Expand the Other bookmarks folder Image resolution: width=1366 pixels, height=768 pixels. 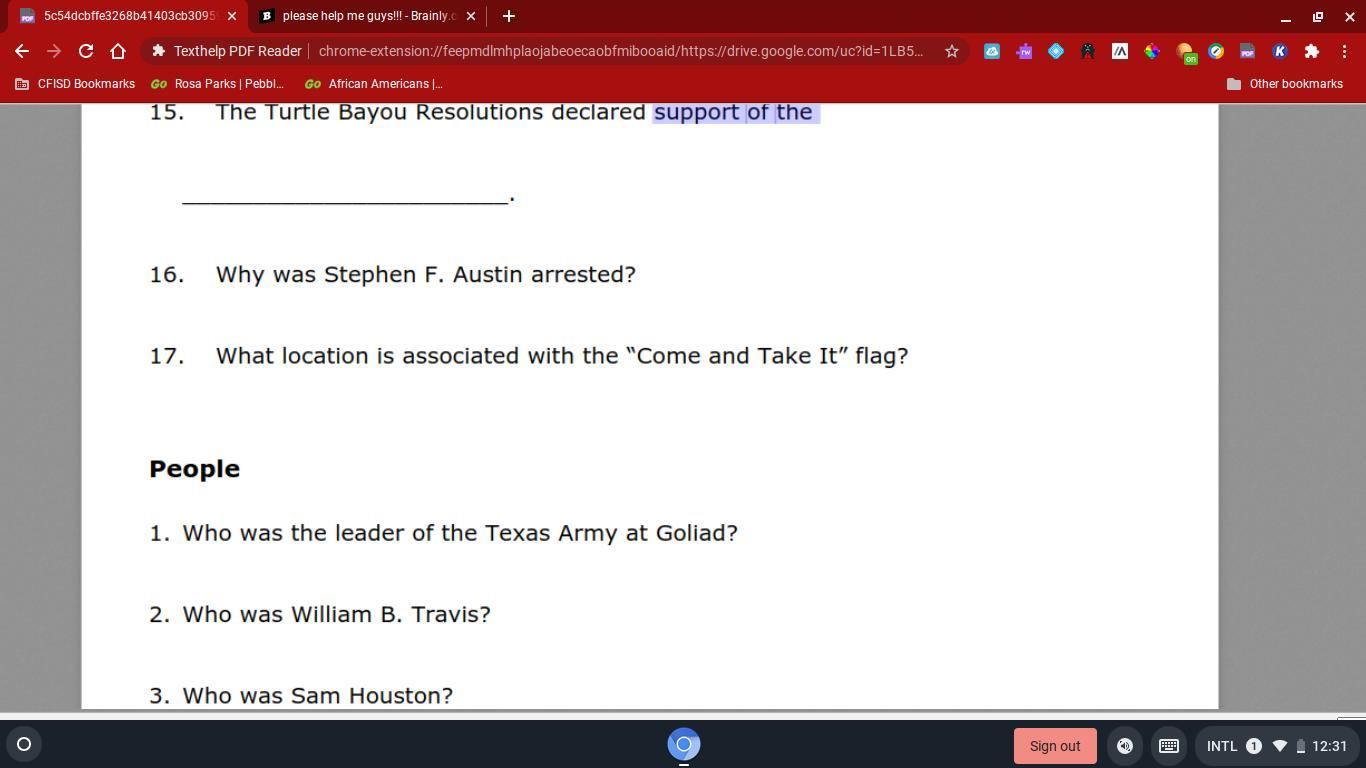point(1284,84)
